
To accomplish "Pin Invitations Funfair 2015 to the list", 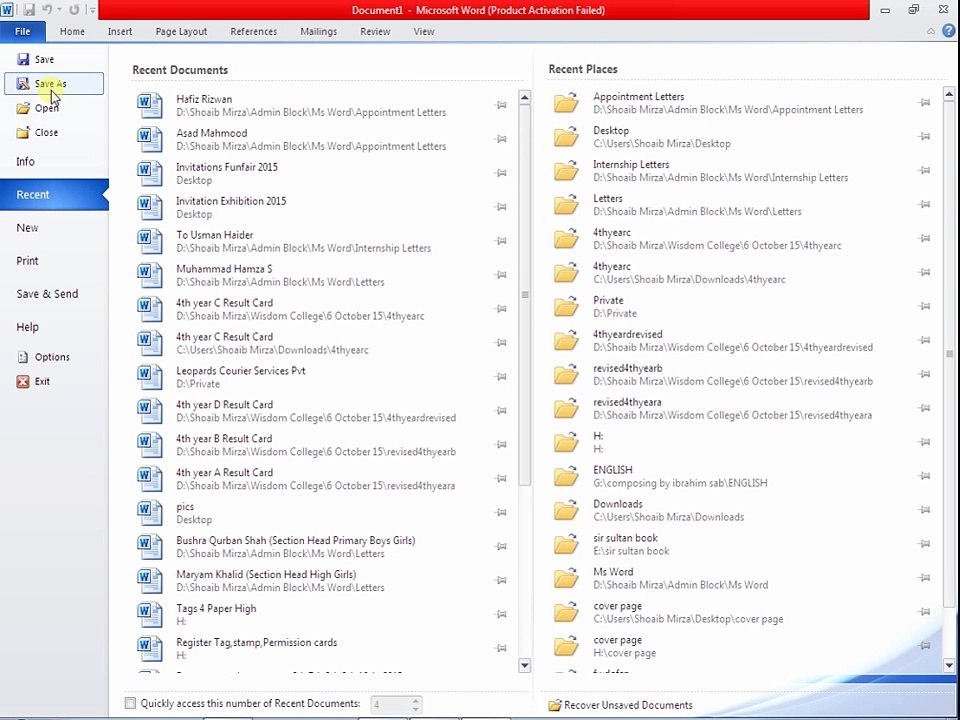I will pyautogui.click(x=501, y=173).
